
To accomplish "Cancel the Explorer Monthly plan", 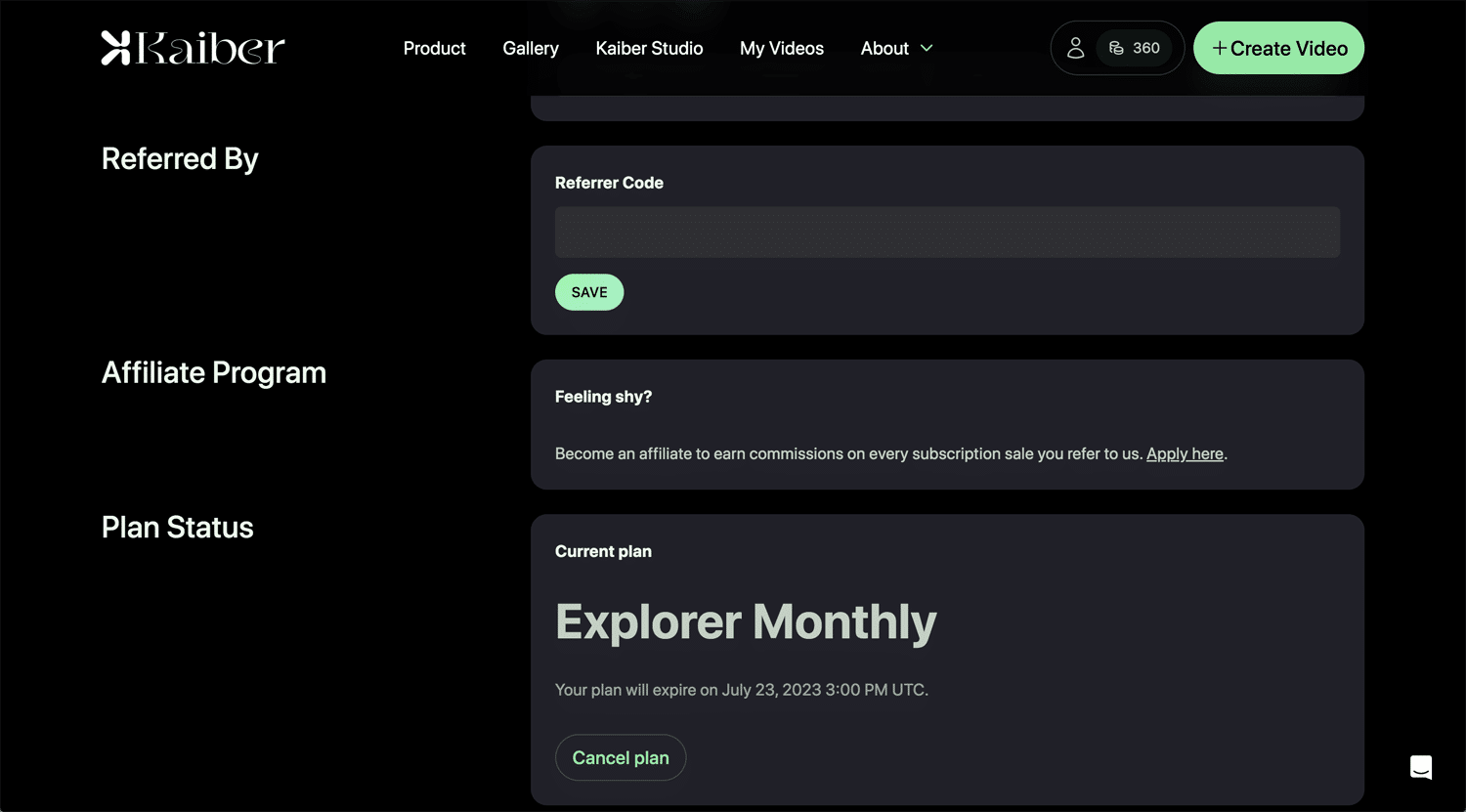I will [x=621, y=757].
